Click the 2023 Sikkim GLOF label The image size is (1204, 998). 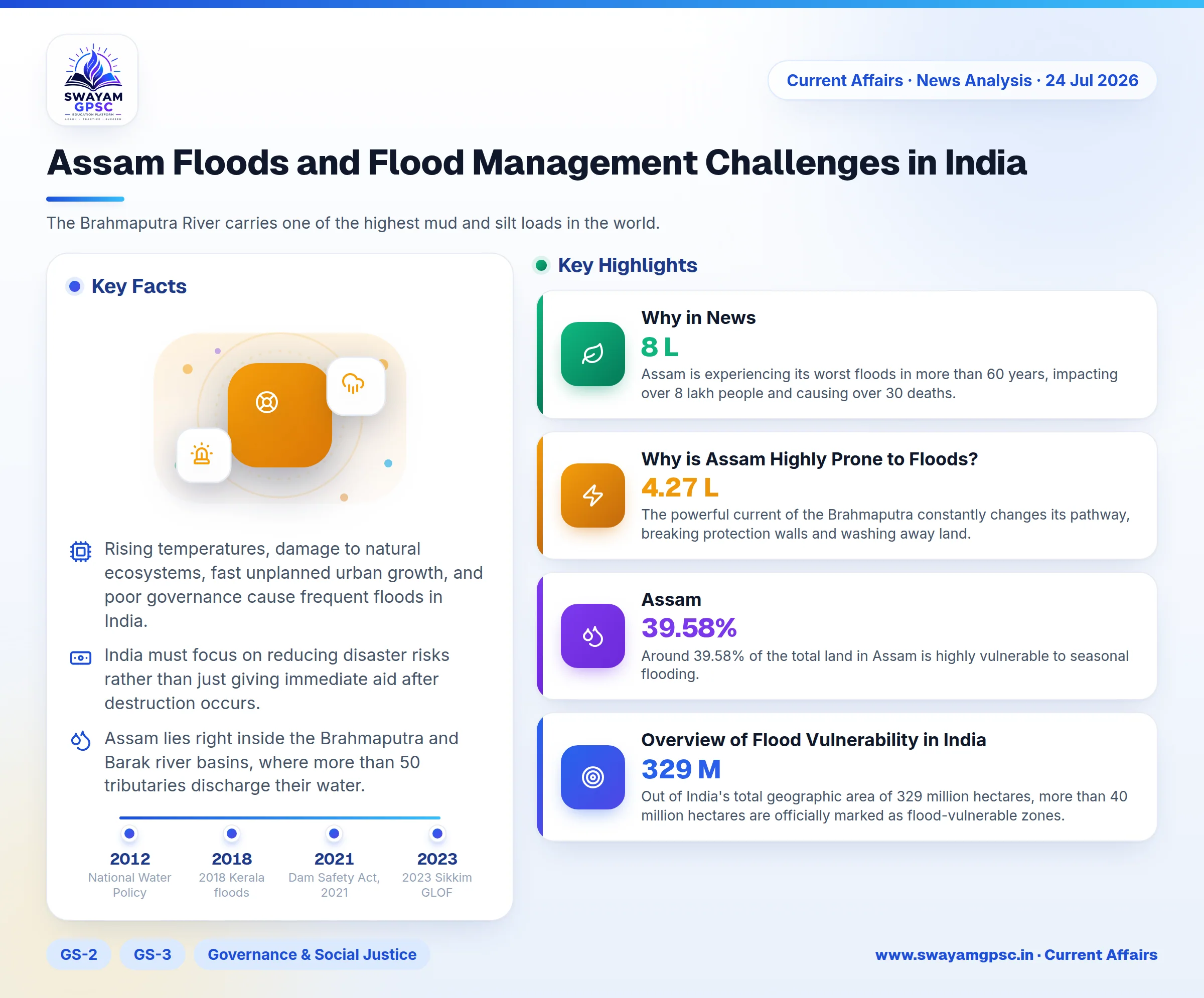437,885
